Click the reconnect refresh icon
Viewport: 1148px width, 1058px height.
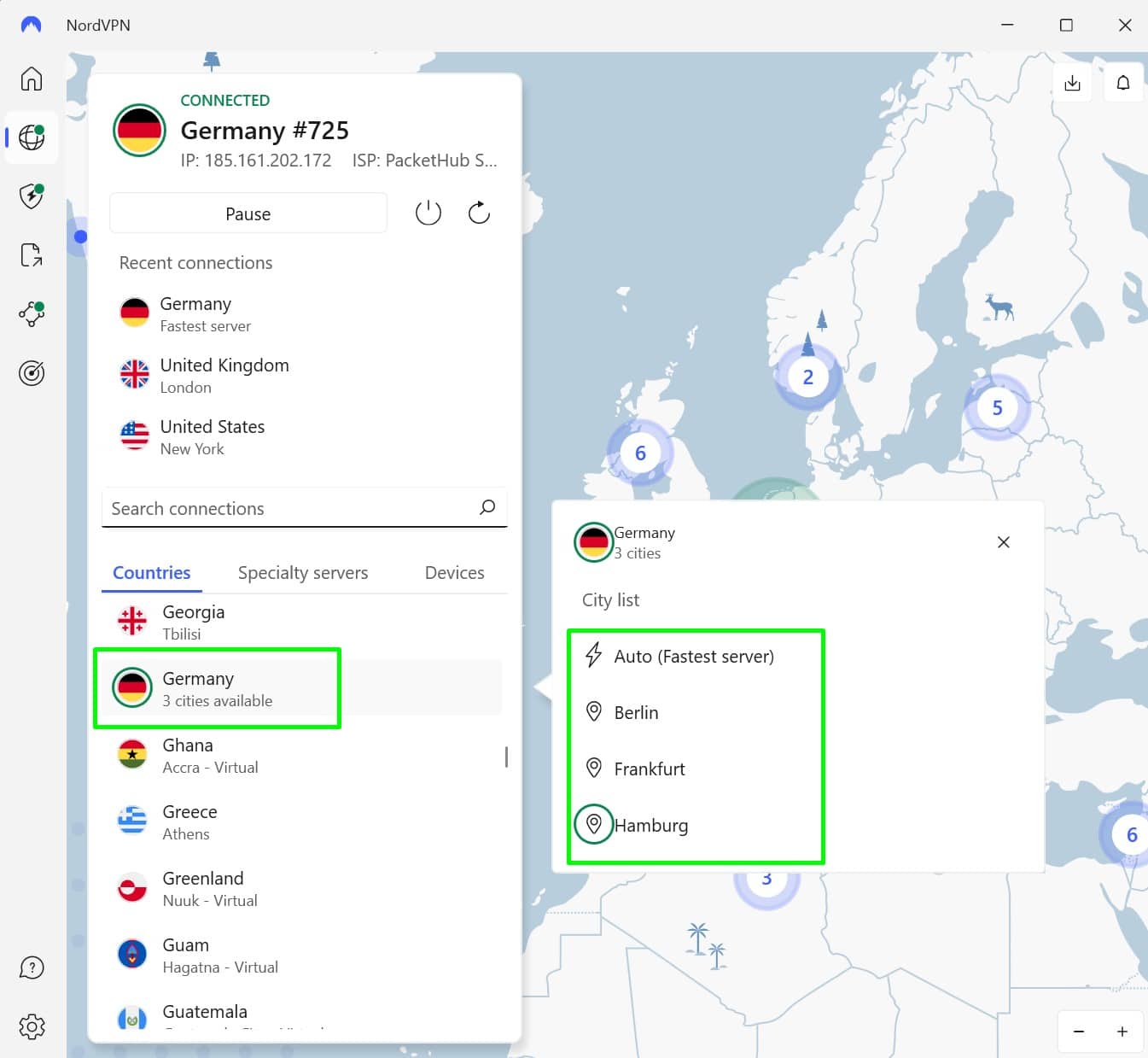479,213
